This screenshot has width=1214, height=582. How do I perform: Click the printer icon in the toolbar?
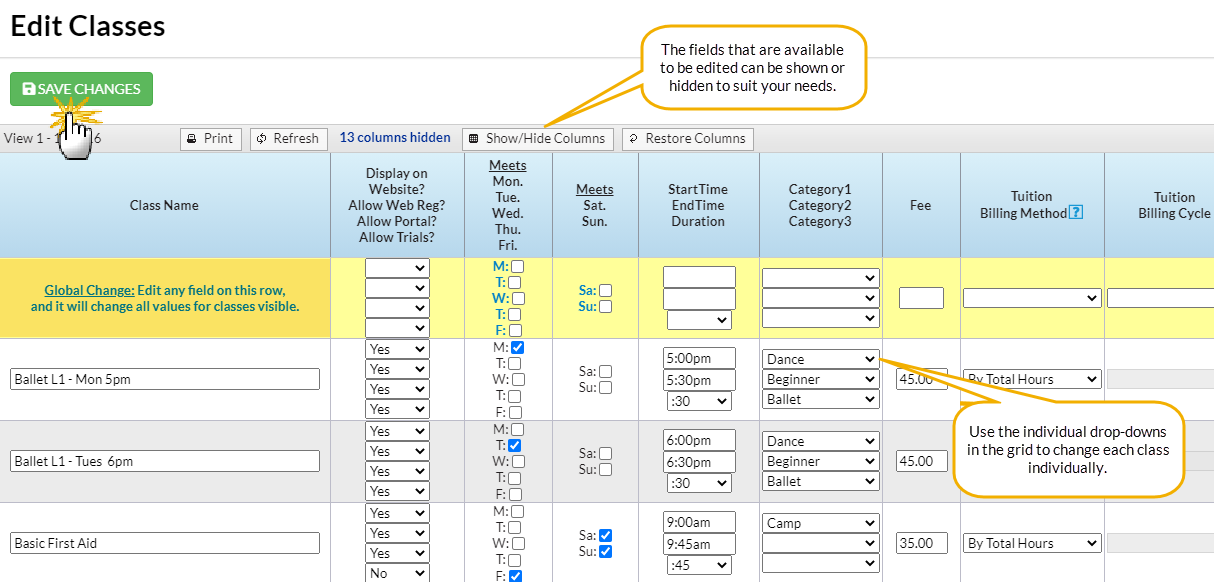coord(193,138)
